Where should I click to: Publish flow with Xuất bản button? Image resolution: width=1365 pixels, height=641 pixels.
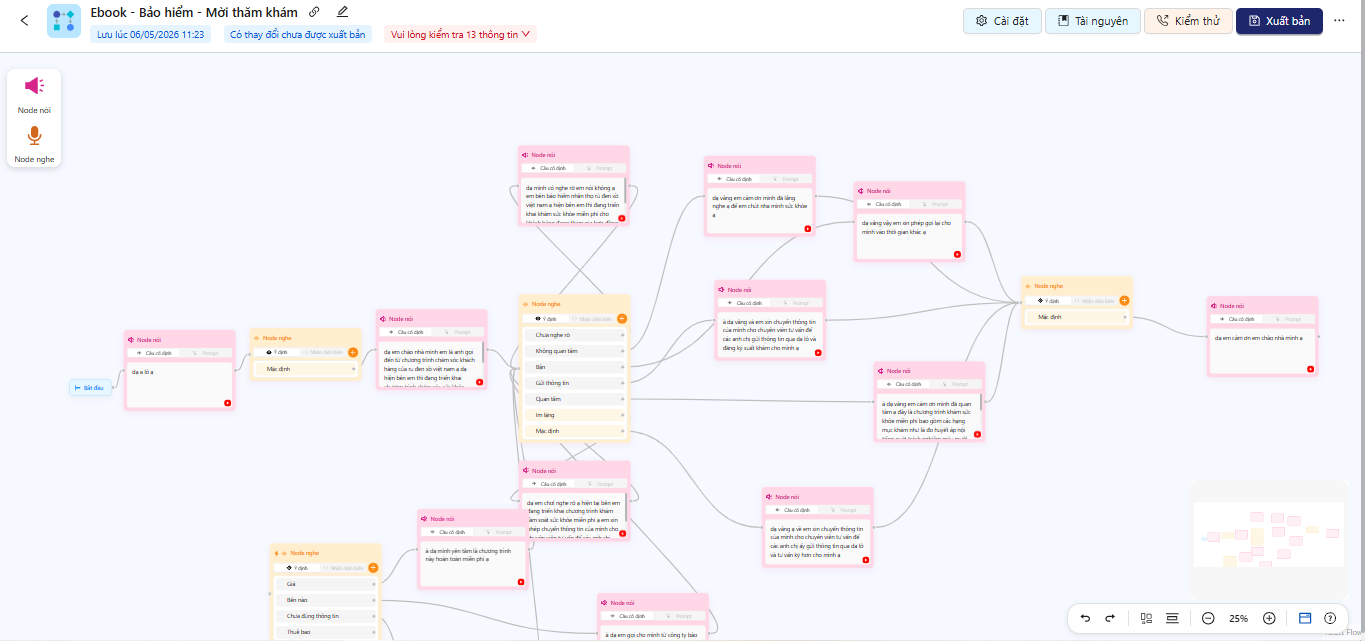click(x=1279, y=21)
